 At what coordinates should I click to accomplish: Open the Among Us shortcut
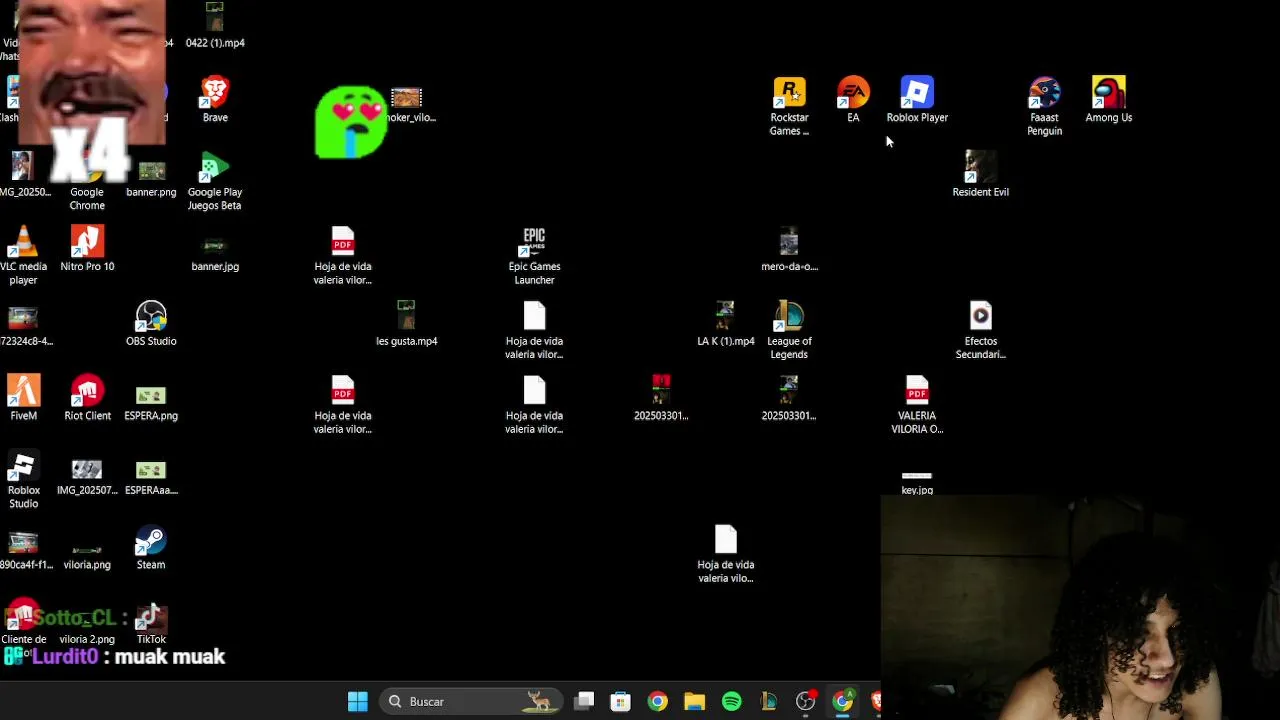pyautogui.click(x=1108, y=100)
